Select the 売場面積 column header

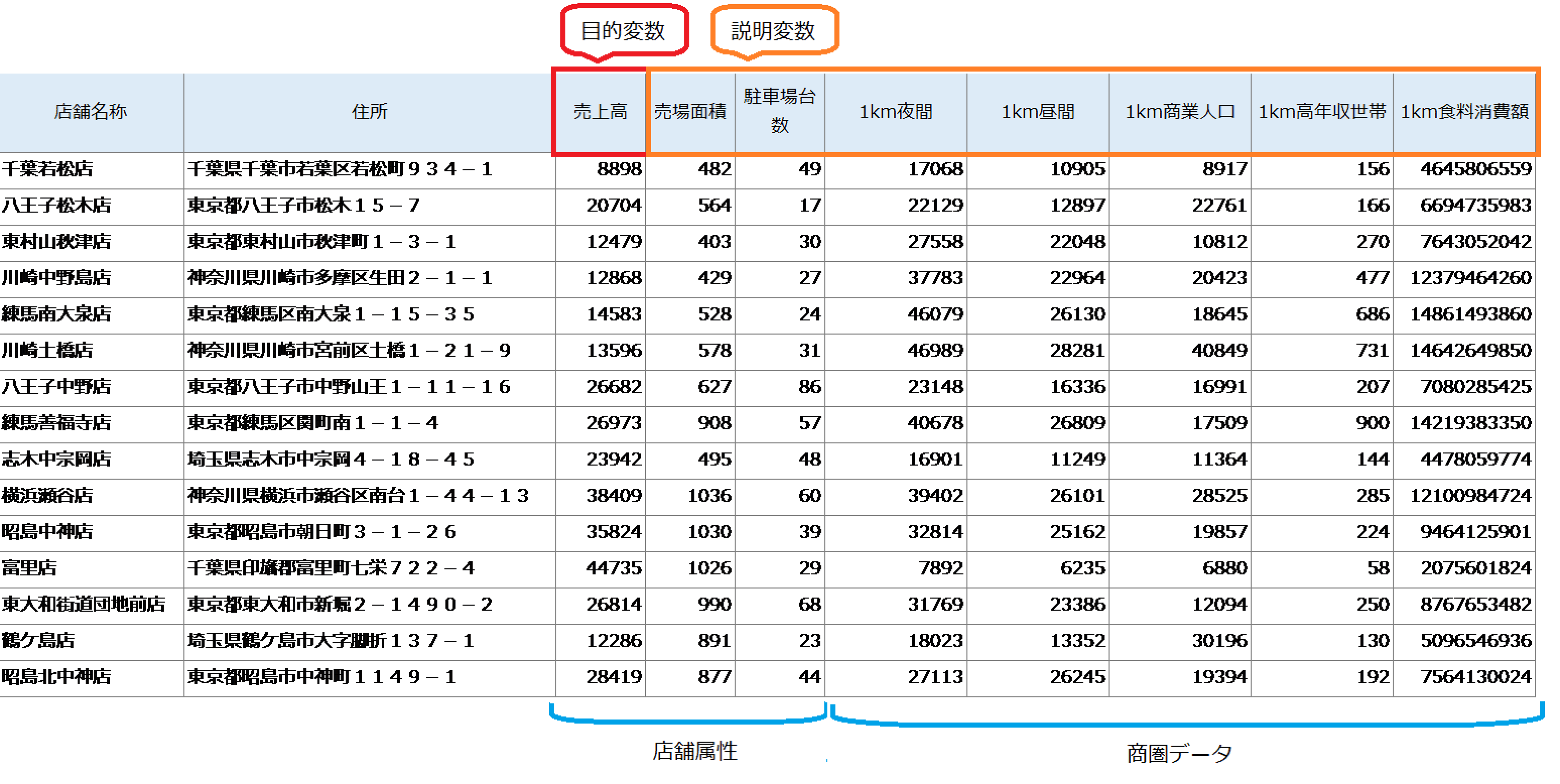690,112
